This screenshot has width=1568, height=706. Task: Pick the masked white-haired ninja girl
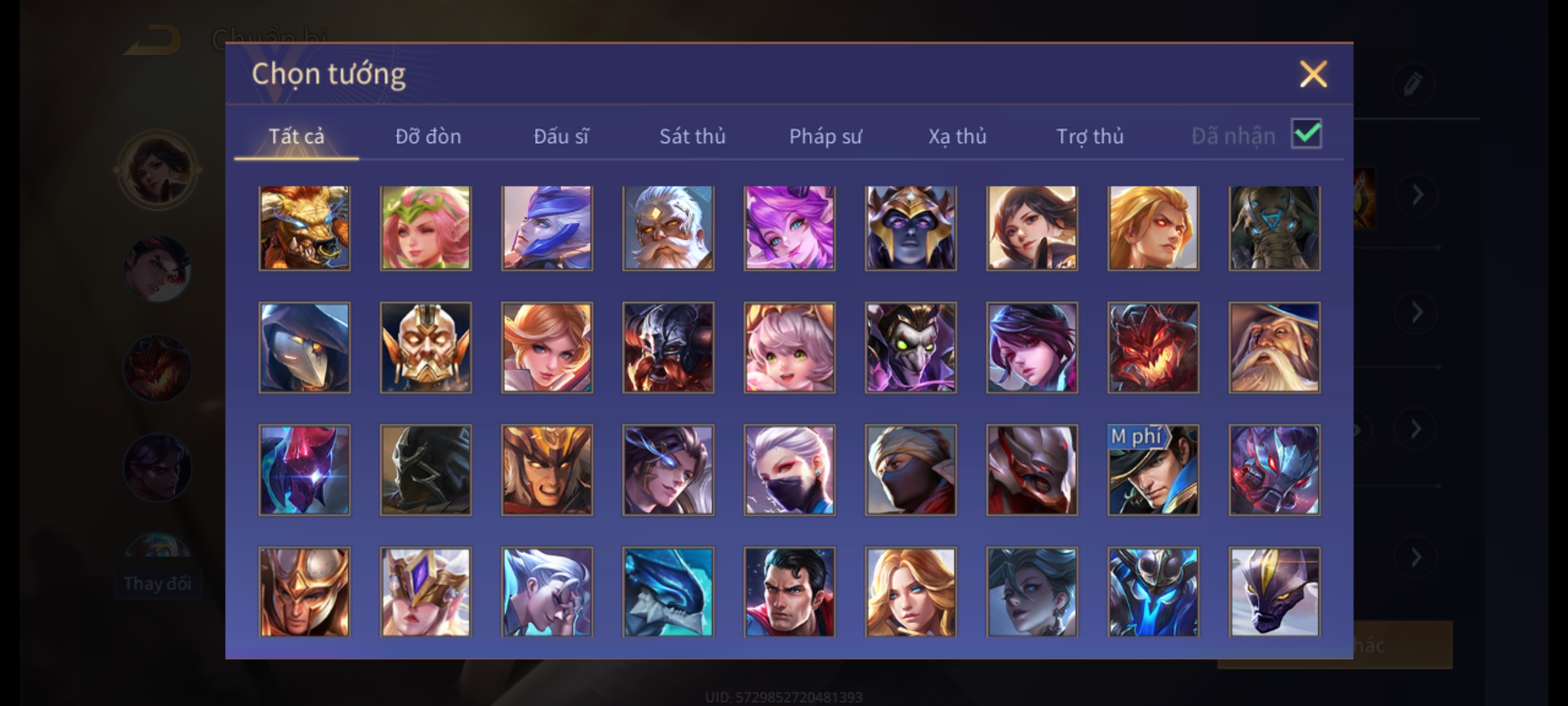tap(789, 469)
